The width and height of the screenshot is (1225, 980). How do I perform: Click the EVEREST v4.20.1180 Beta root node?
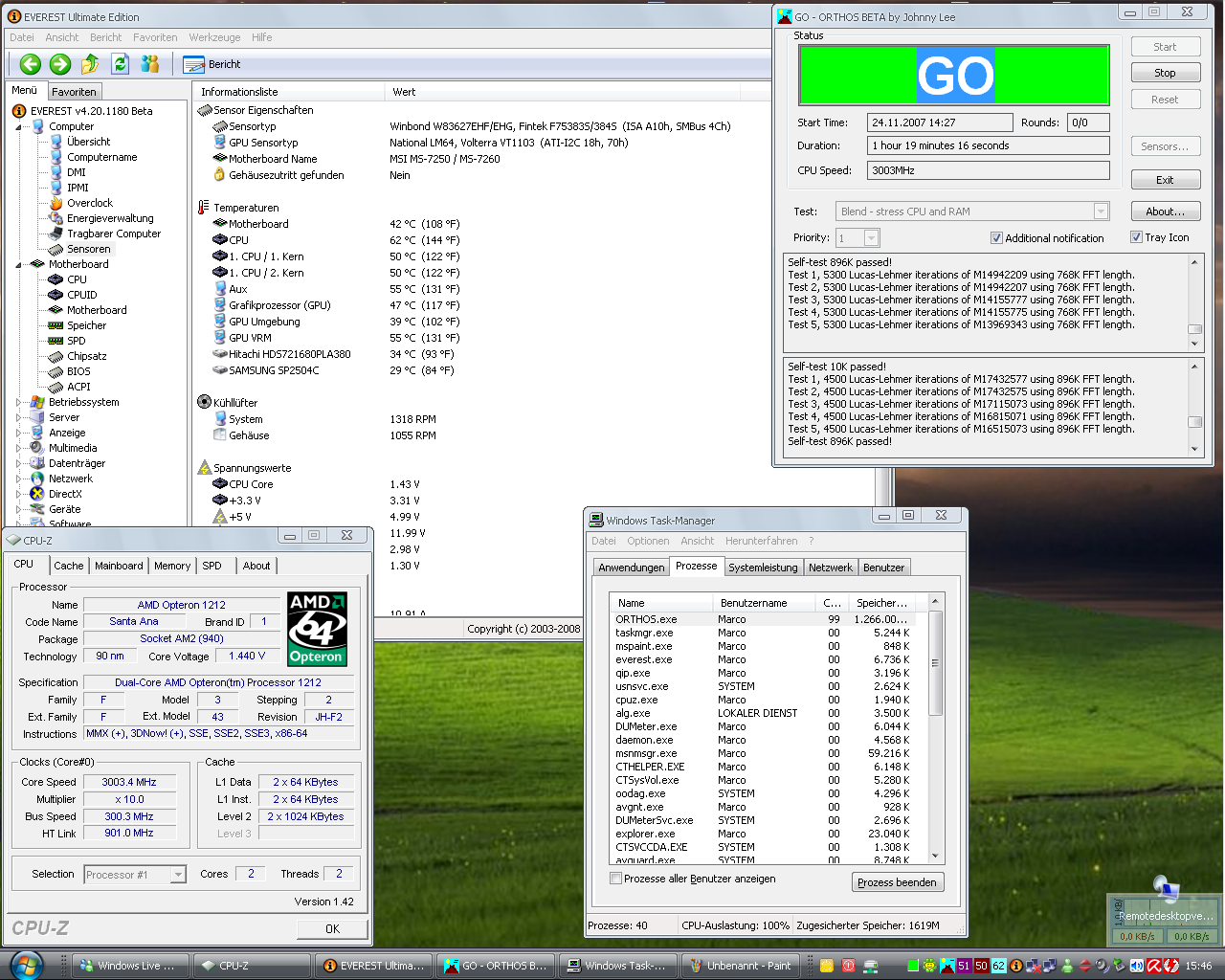click(x=82, y=111)
